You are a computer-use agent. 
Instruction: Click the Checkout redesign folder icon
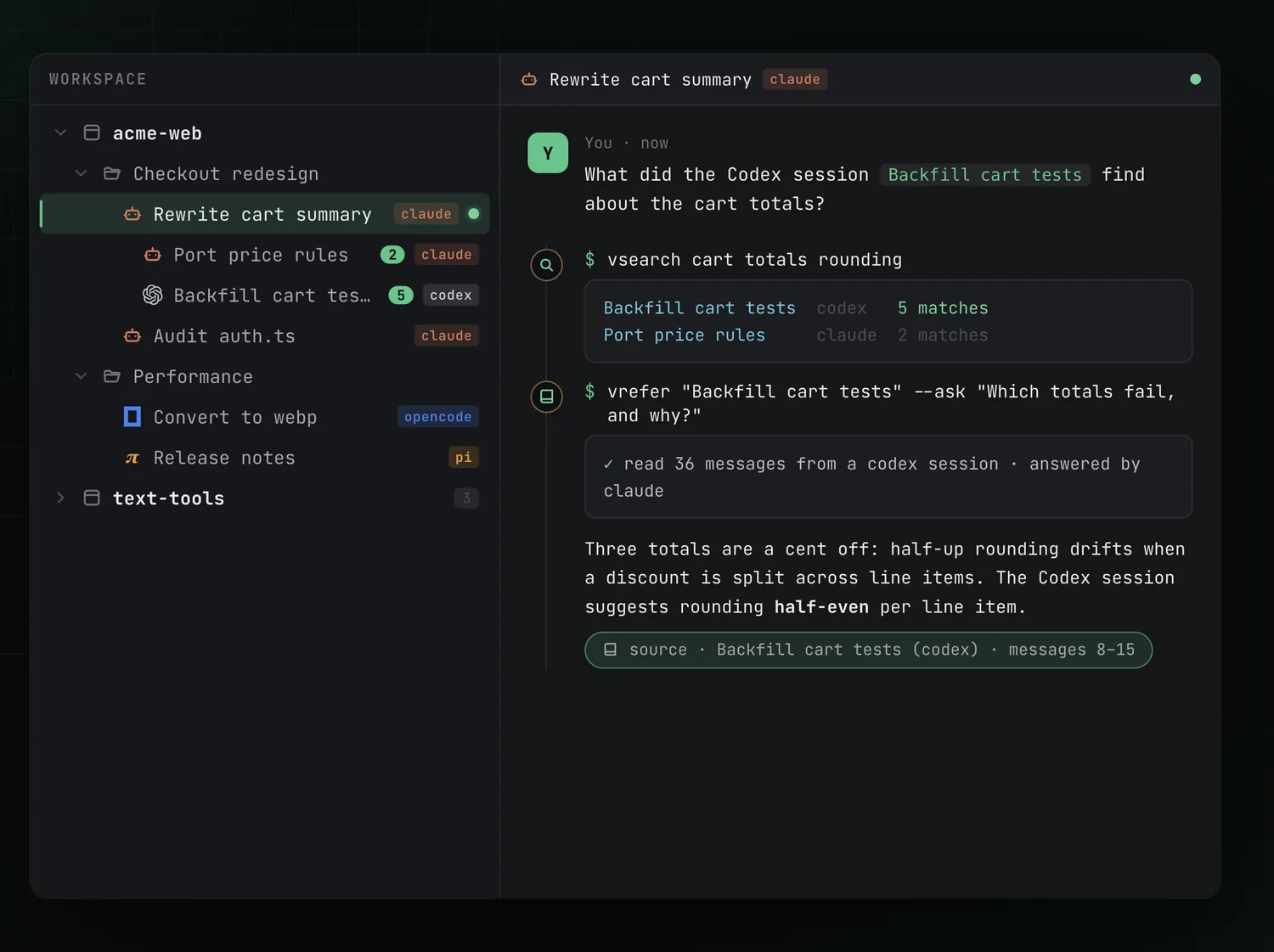(x=112, y=173)
